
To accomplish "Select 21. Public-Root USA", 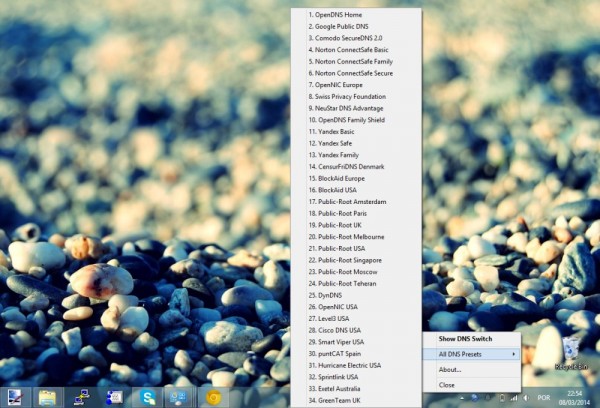I will pos(356,248).
